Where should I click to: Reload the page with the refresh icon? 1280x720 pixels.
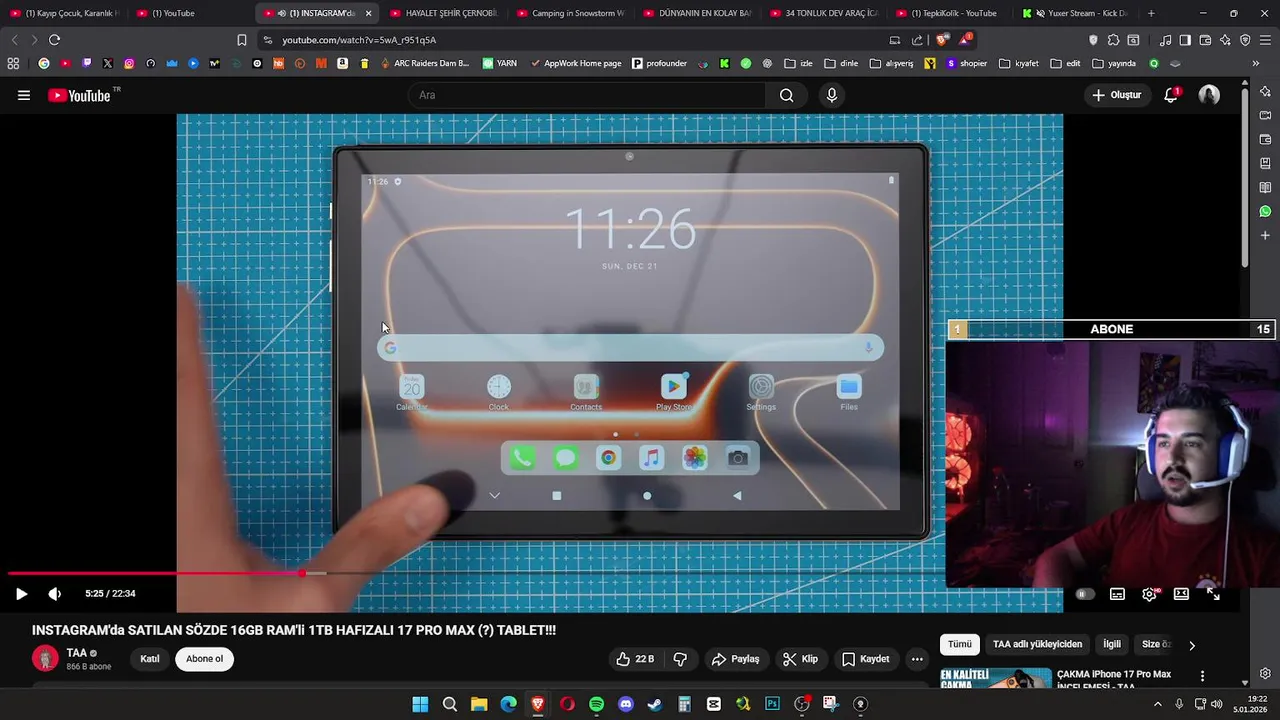[x=54, y=40]
